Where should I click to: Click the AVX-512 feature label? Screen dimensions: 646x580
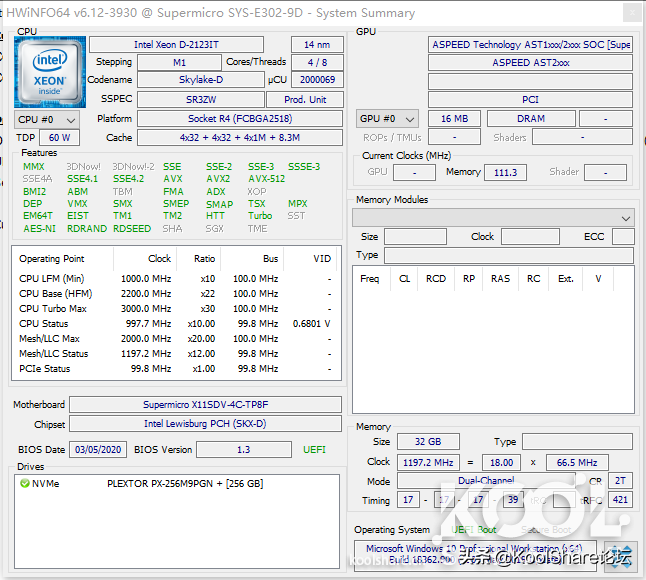click(x=266, y=179)
